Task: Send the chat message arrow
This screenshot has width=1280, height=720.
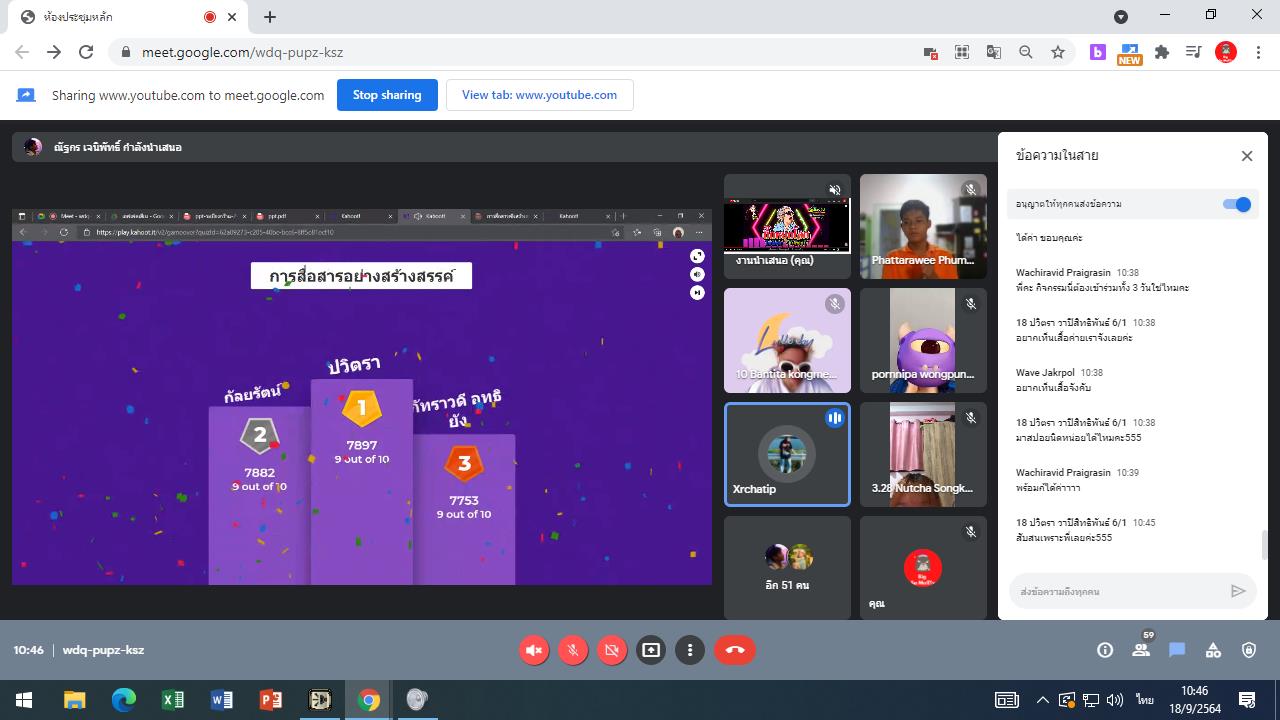Action: (x=1238, y=591)
